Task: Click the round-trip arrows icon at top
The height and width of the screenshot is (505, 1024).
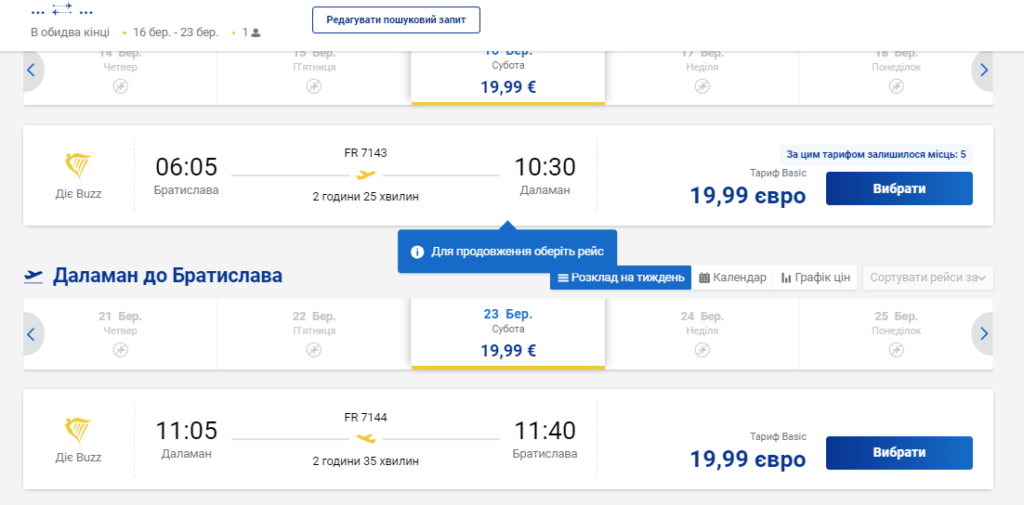Action: [62, 9]
